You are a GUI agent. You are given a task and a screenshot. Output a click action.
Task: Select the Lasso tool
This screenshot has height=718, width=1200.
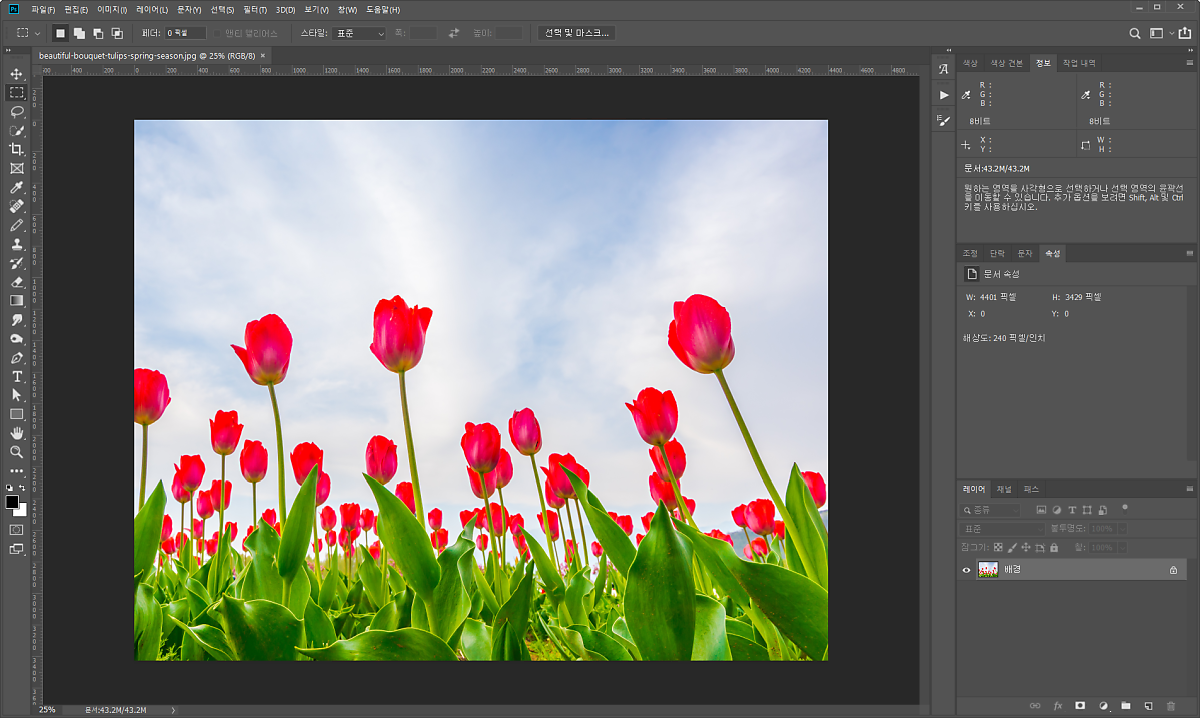click(17, 111)
